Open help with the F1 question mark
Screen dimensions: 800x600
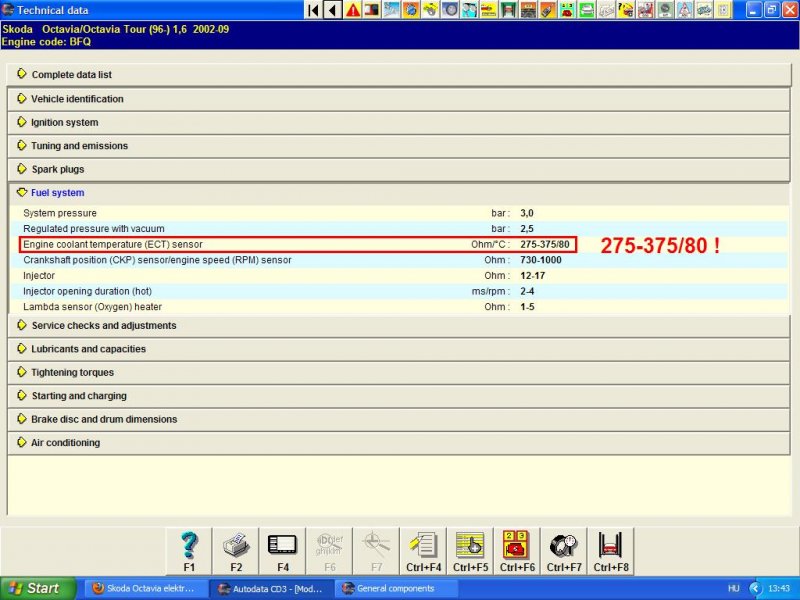(x=189, y=552)
